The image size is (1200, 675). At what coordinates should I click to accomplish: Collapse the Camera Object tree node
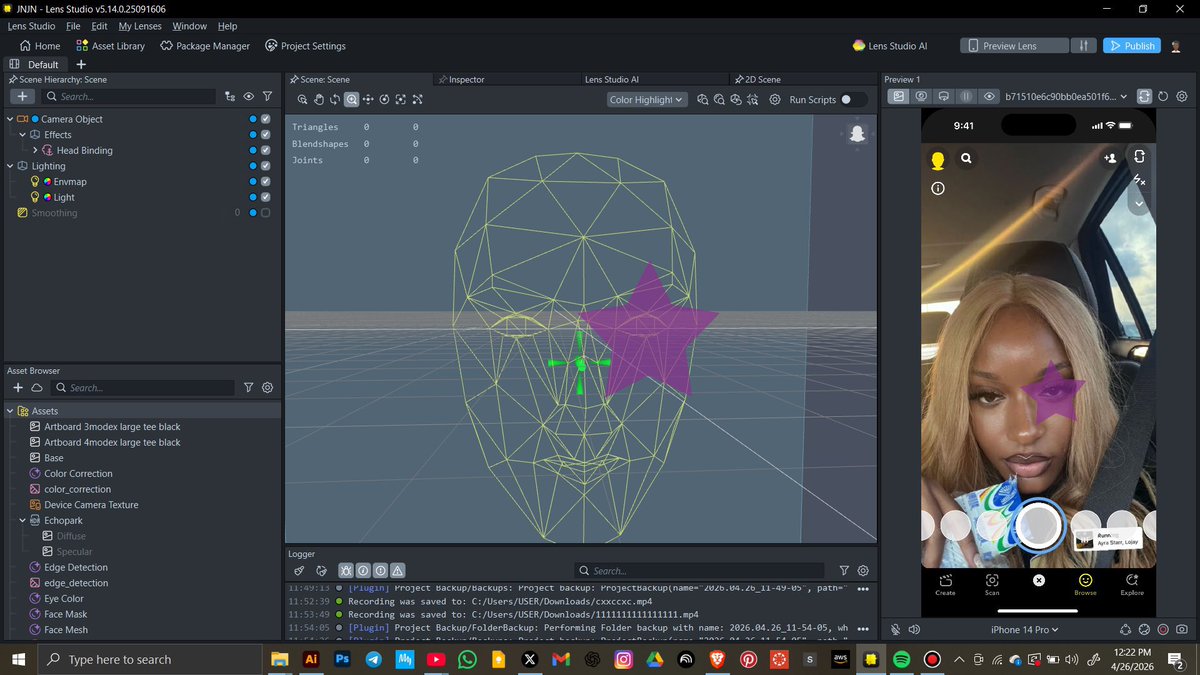pyautogui.click(x=10, y=119)
